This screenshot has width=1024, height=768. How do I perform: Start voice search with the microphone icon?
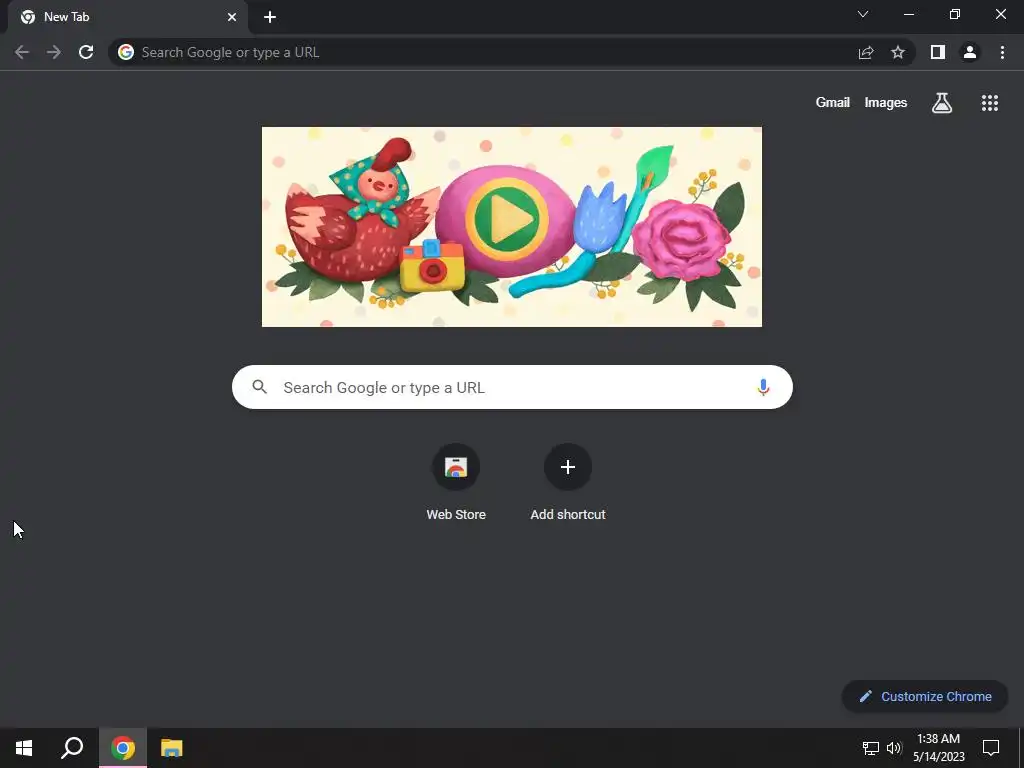[763, 387]
